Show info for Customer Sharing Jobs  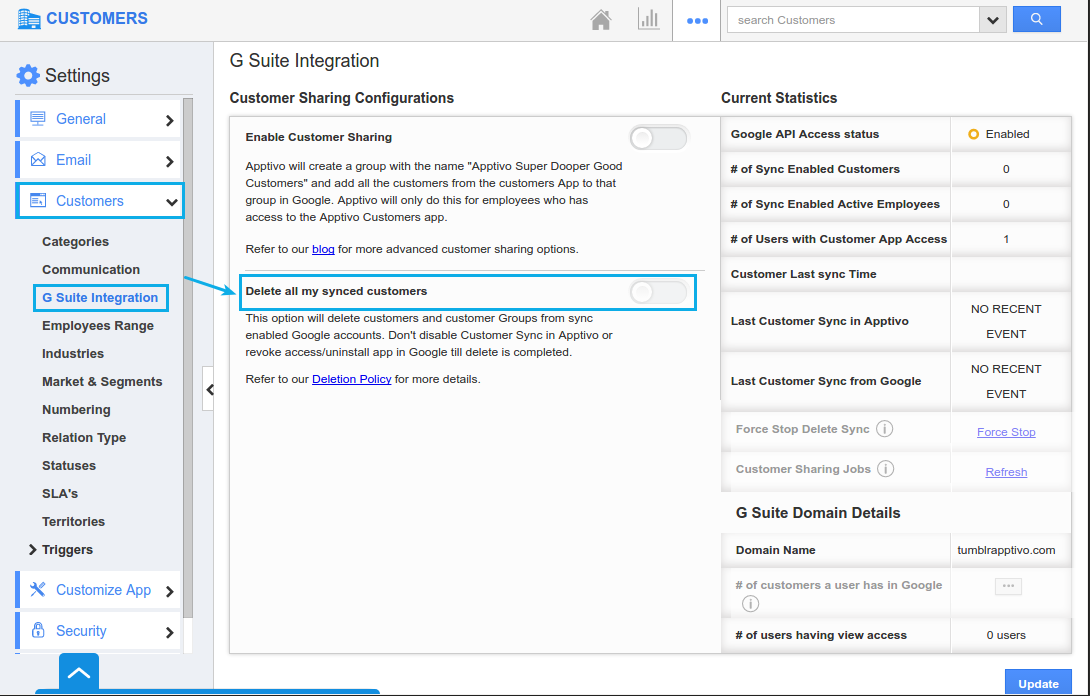[x=886, y=469]
